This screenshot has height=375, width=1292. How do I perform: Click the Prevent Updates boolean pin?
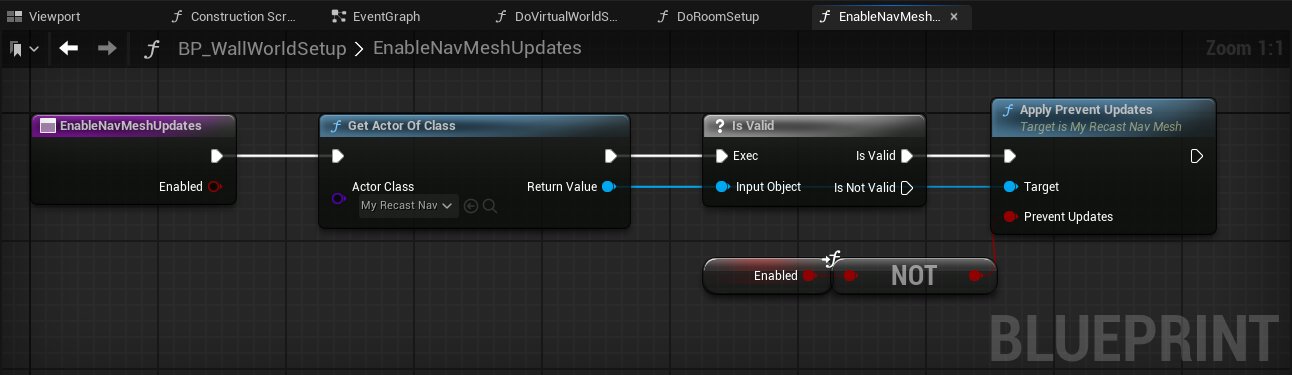tap(1010, 217)
